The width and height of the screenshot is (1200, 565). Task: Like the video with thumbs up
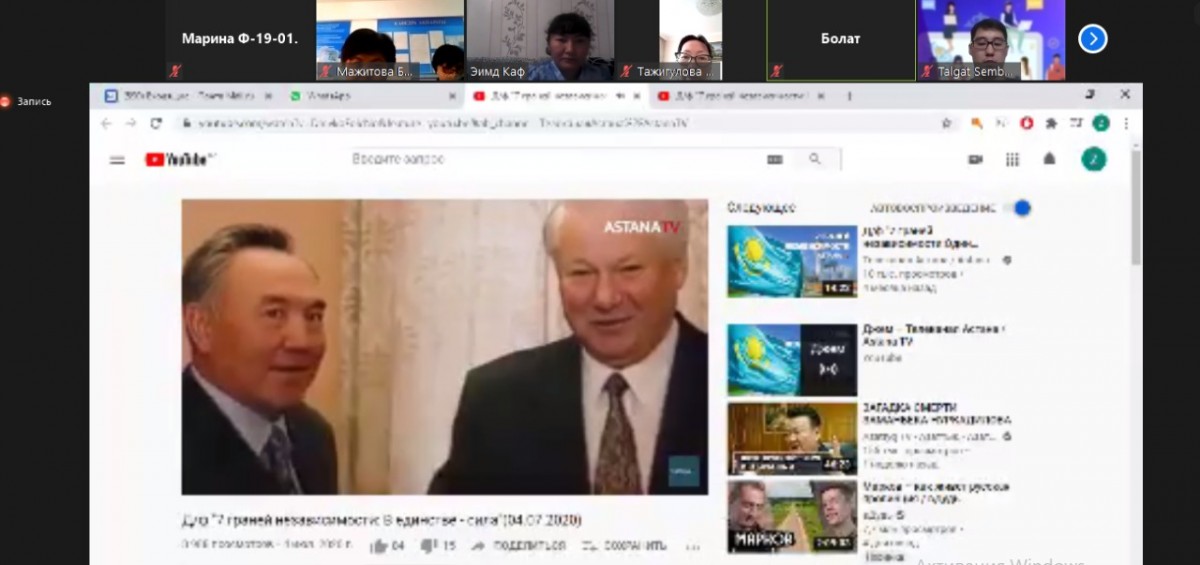(380, 546)
